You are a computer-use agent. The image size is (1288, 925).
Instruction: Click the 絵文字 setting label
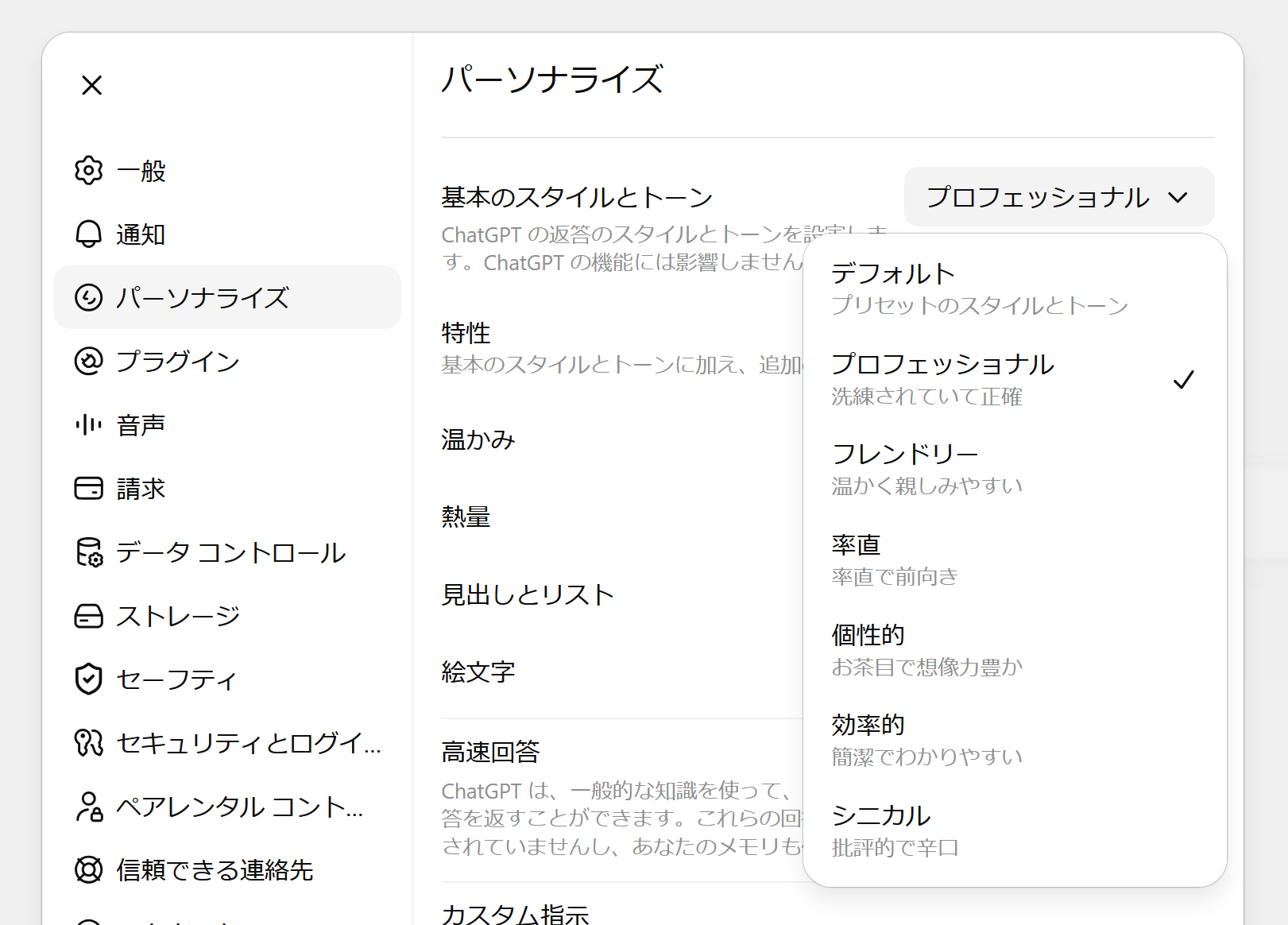[478, 672]
